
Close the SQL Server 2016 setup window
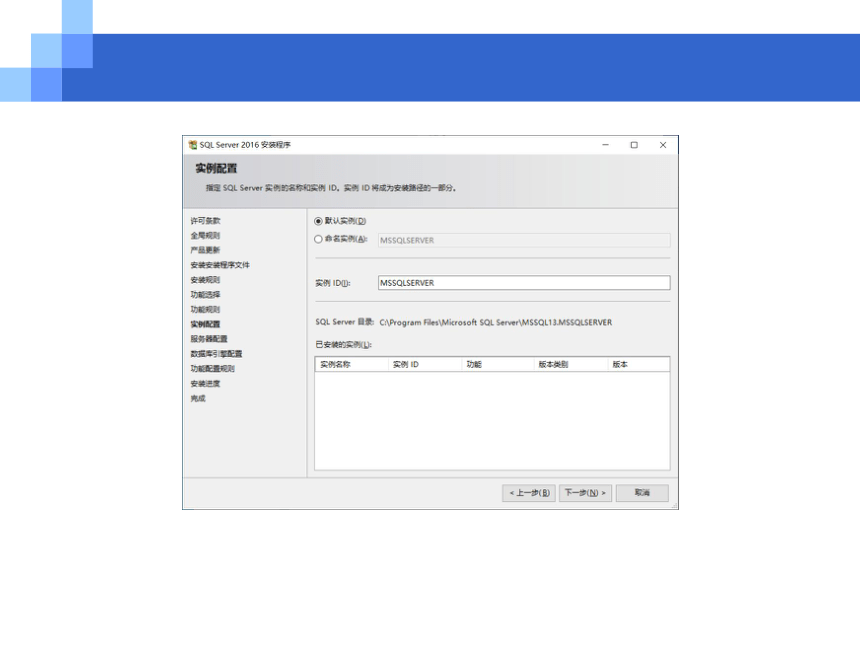point(663,145)
